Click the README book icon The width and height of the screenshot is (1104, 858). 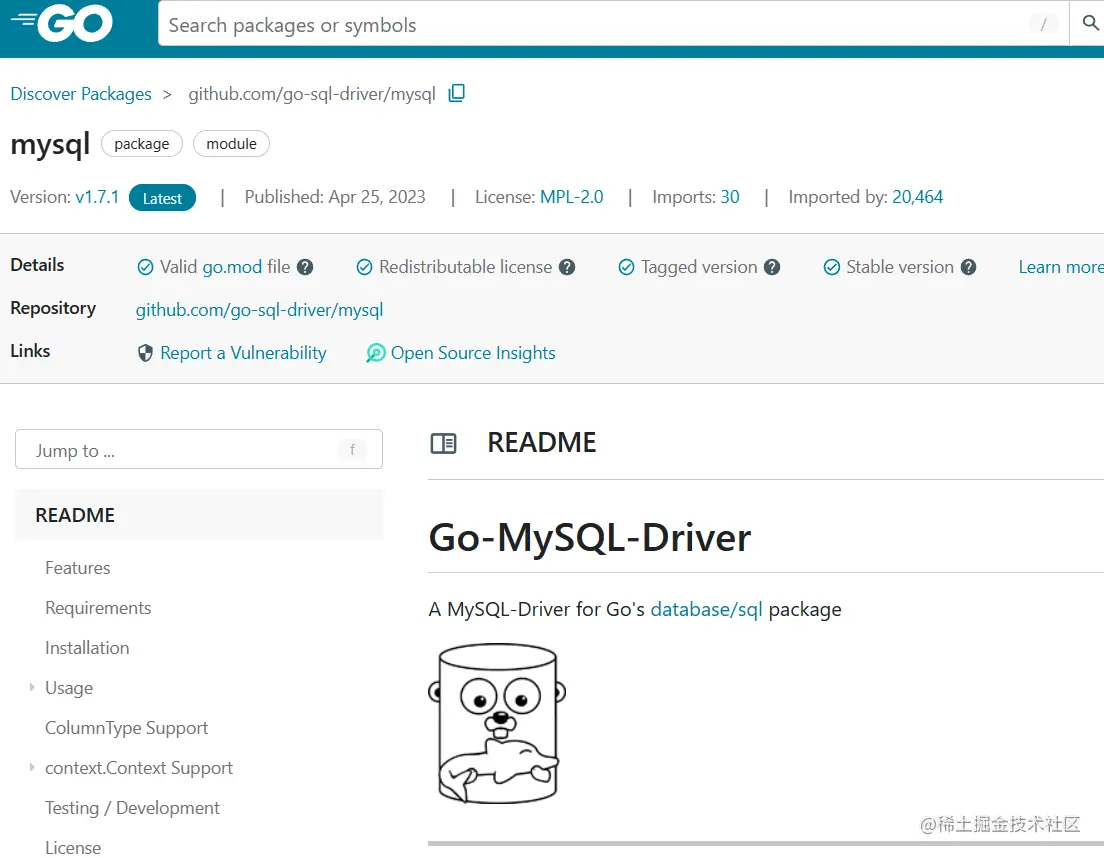[x=444, y=443]
